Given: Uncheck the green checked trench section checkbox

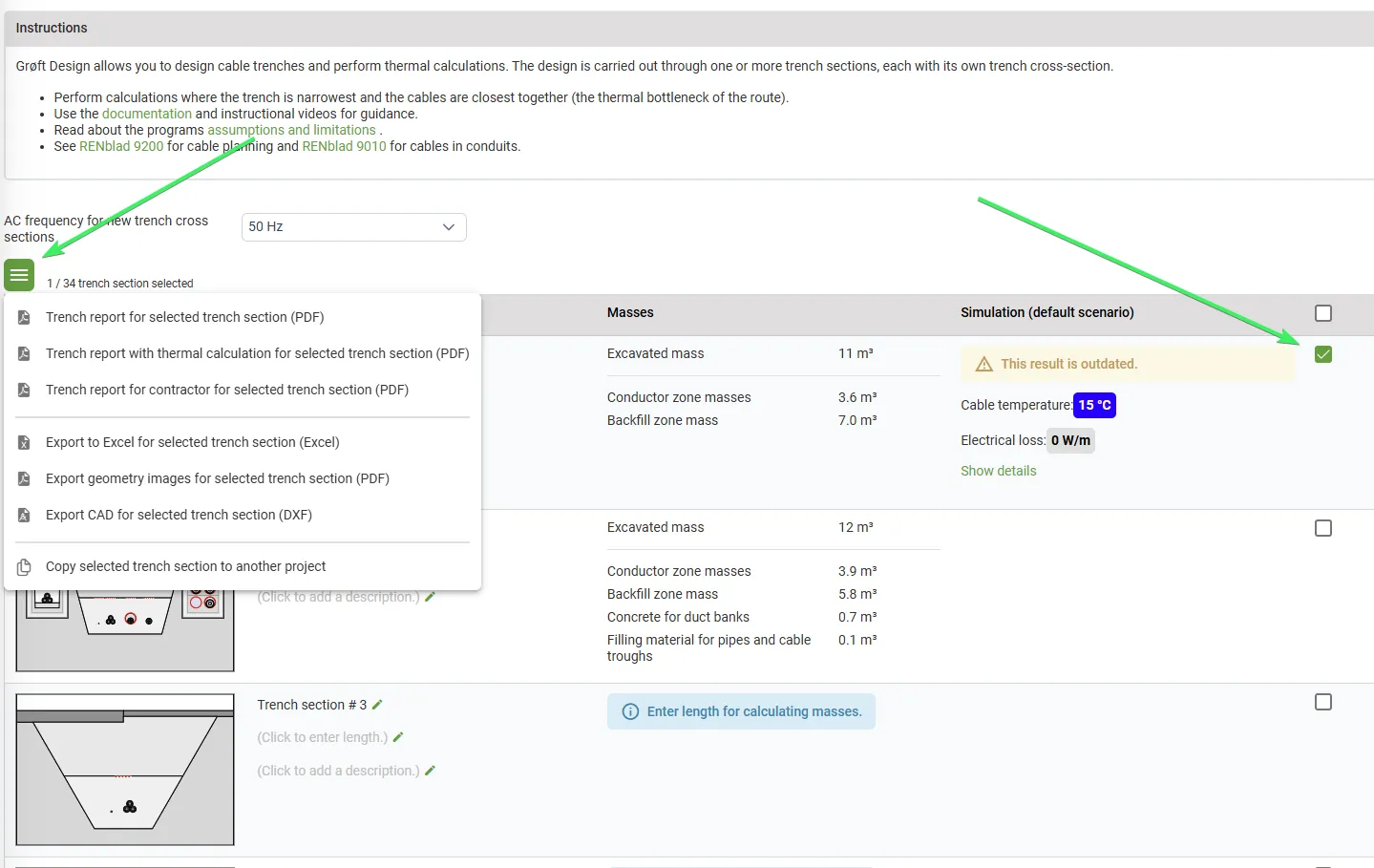Looking at the screenshot, I should (1322, 354).
